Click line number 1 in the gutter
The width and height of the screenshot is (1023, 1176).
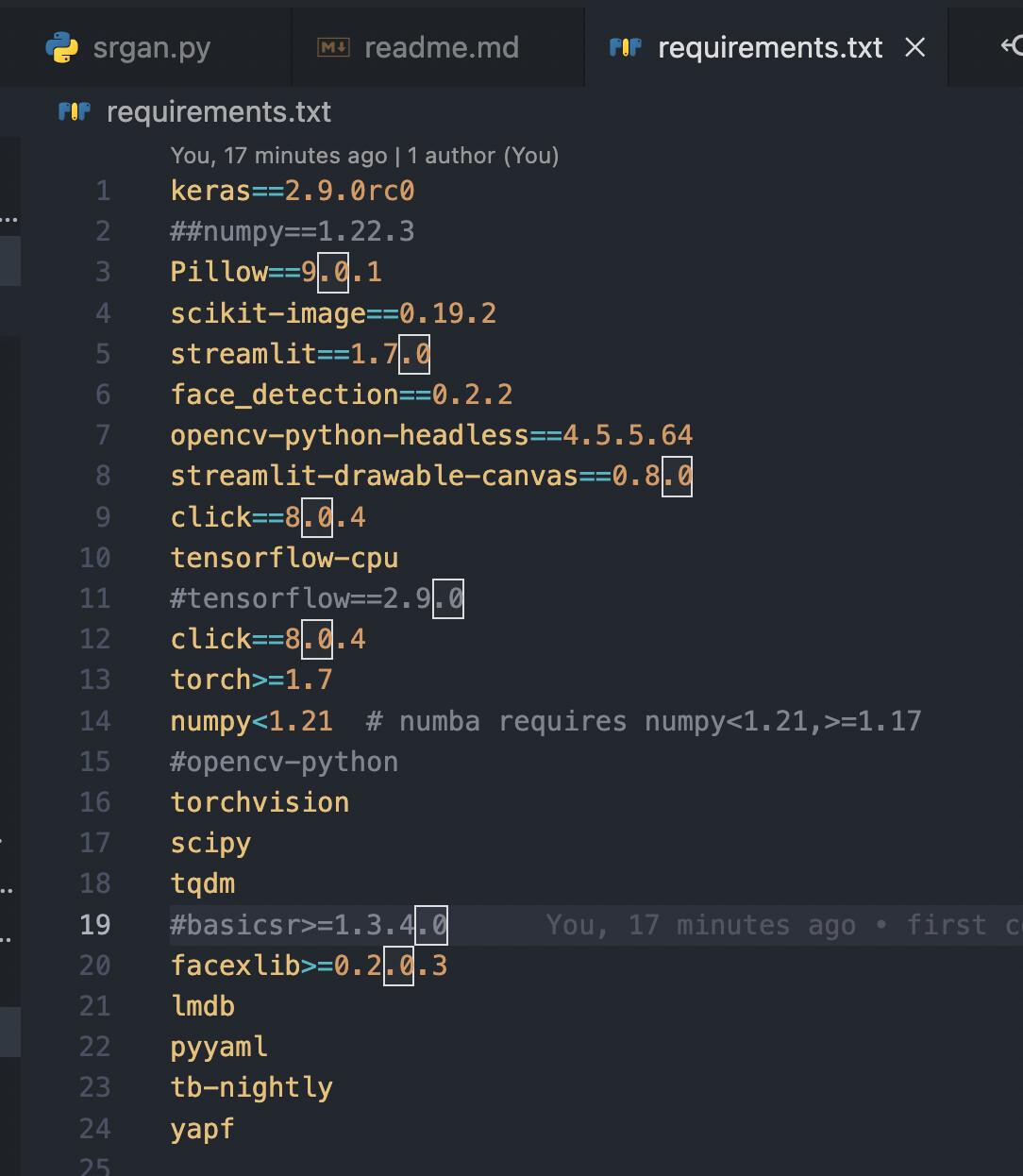103,191
